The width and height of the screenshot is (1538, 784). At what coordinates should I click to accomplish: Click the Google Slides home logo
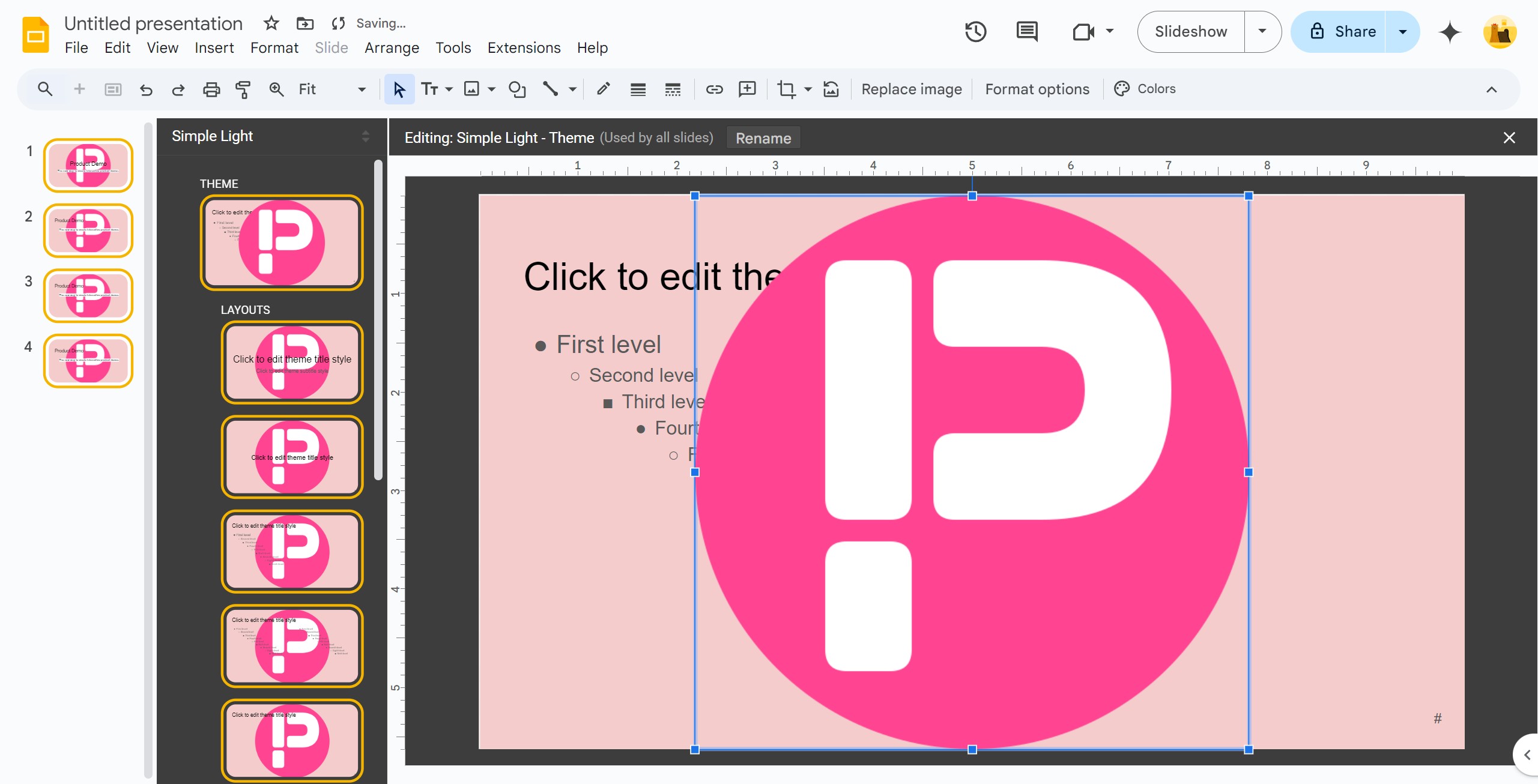point(35,34)
